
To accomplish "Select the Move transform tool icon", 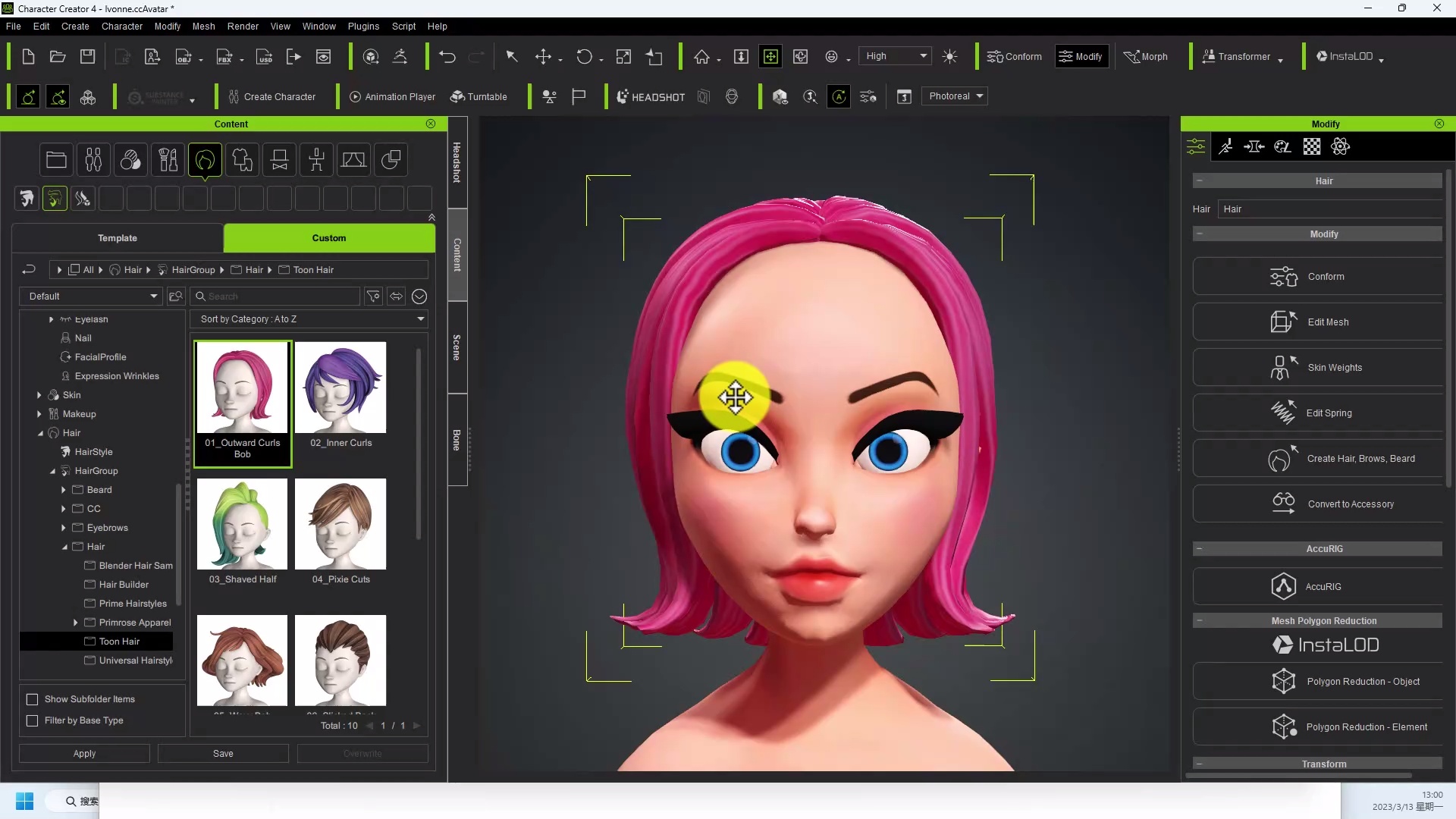I will (x=543, y=57).
